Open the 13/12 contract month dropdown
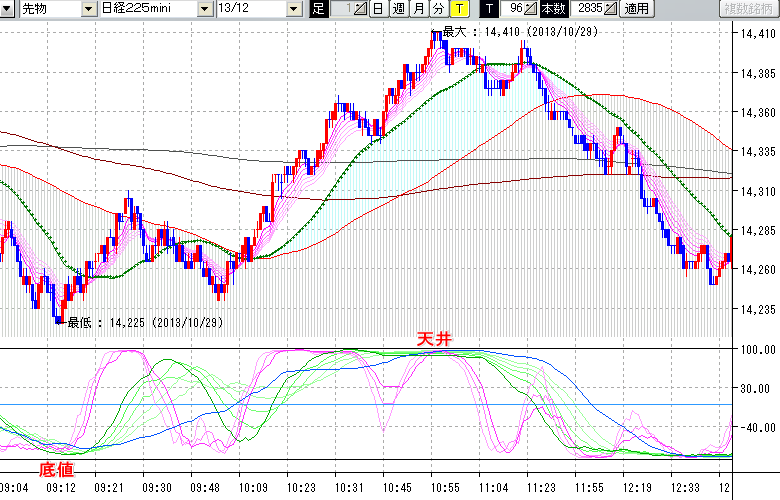780x500 pixels. point(293,9)
